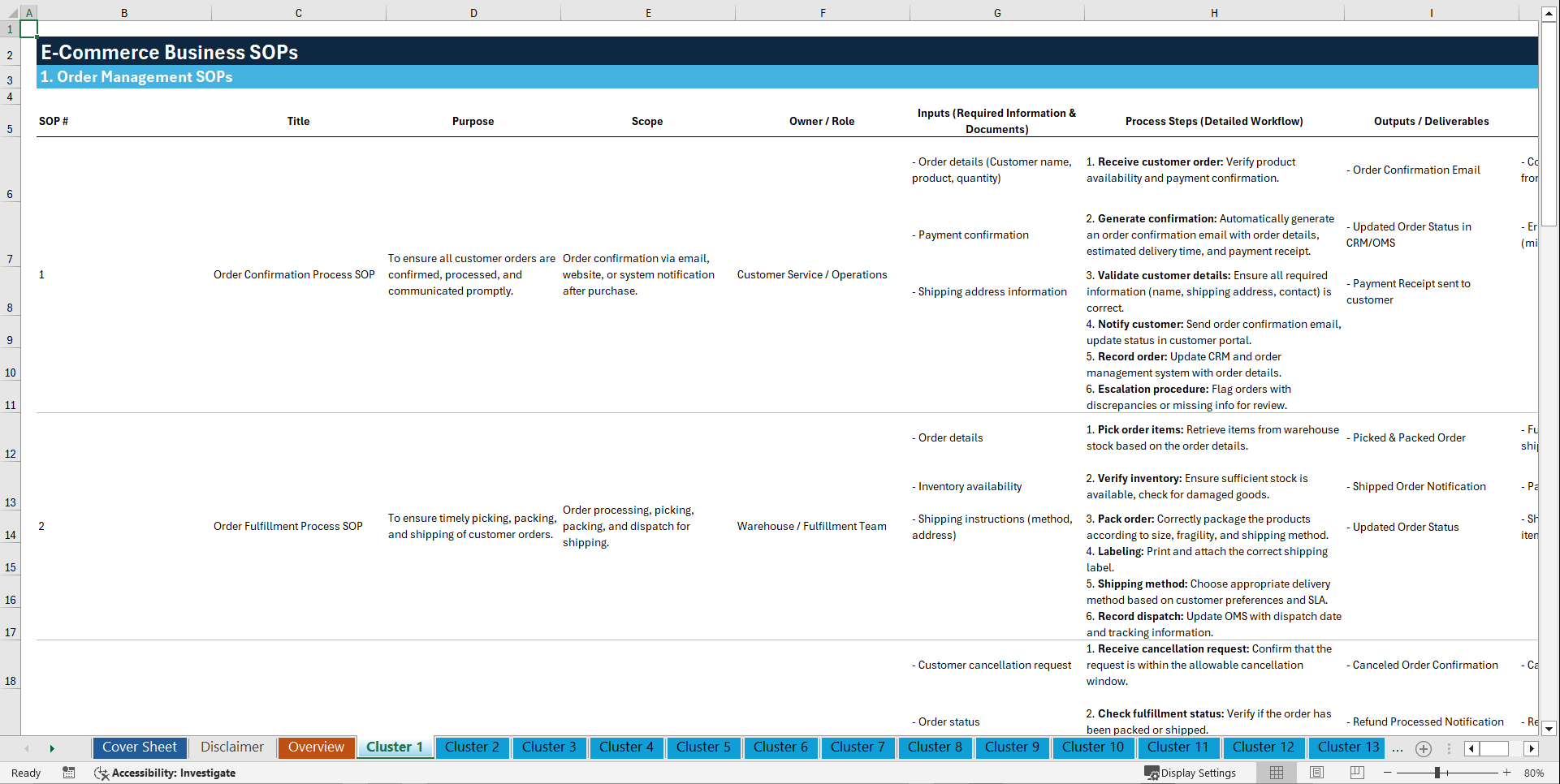1560x784 pixels.
Task: Click the macro recording icon
Action: 69,773
